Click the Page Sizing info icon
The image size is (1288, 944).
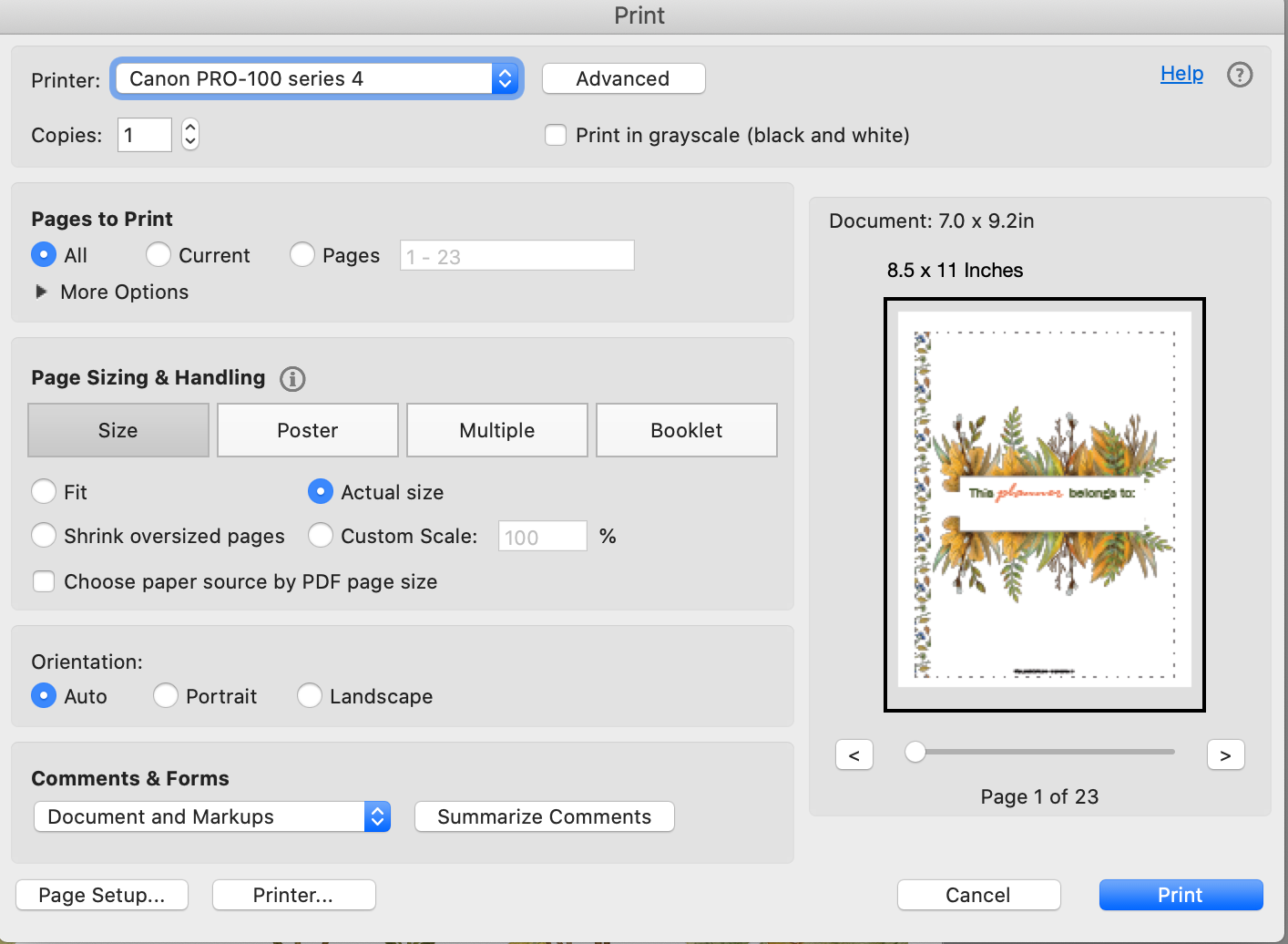292,379
